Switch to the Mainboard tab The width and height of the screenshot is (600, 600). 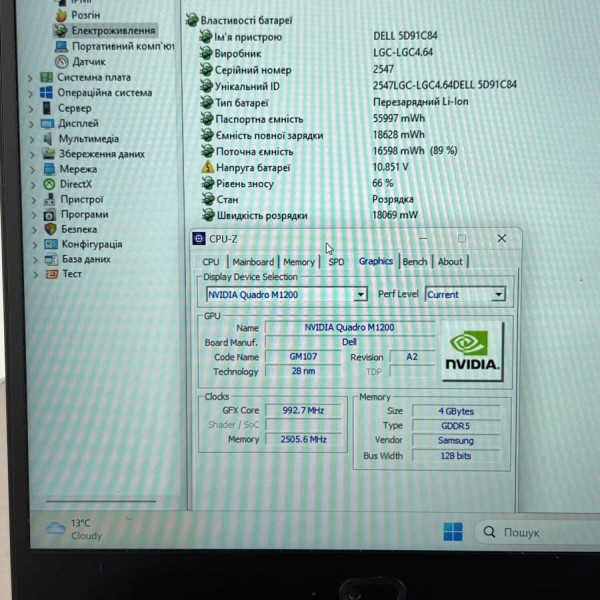pos(253,262)
